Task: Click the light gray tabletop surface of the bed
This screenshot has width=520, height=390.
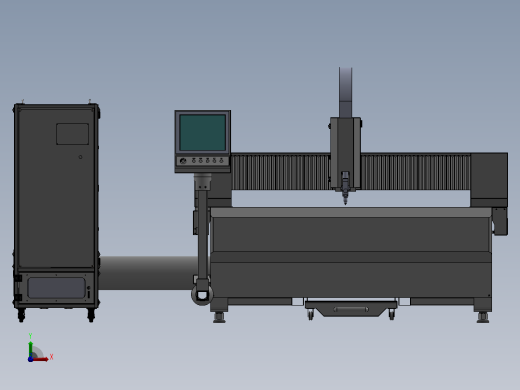Action: [351, 212]
